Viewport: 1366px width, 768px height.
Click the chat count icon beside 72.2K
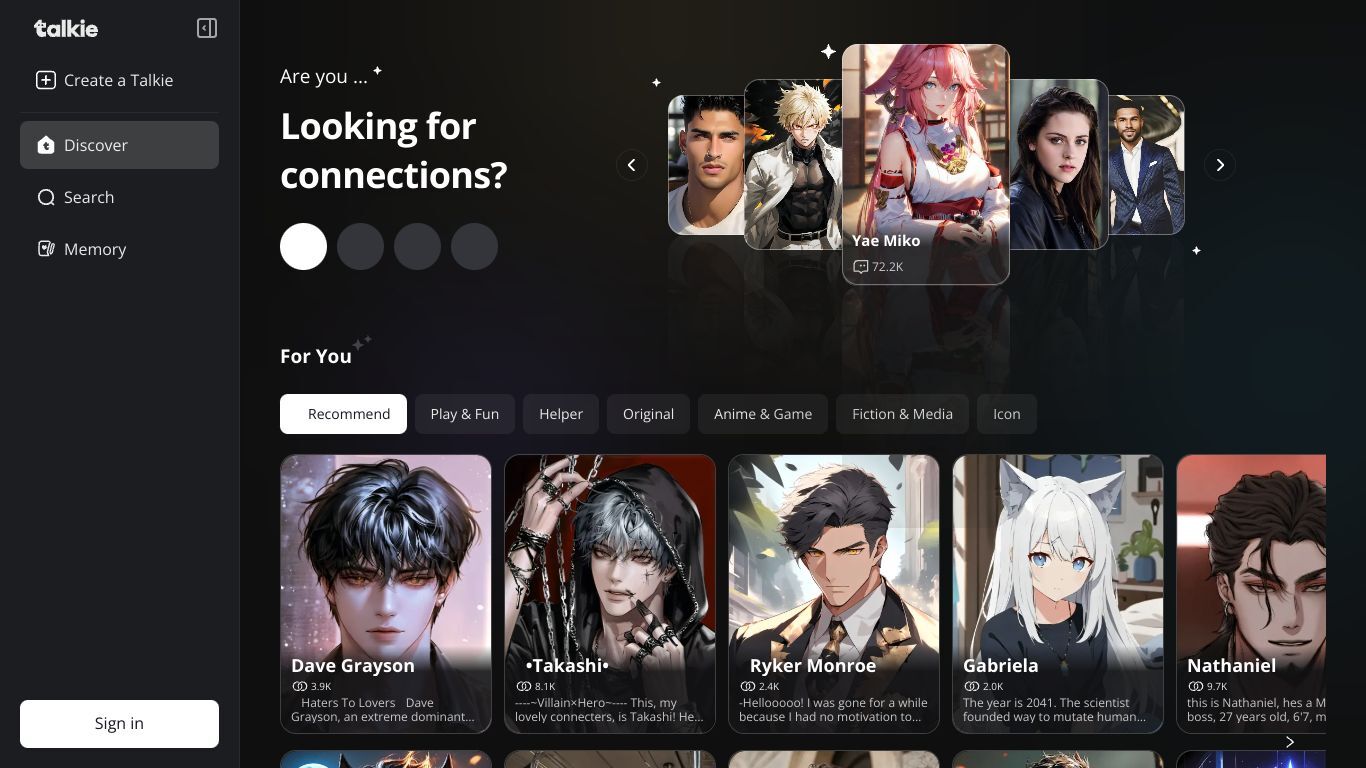[x=860, y=267]
